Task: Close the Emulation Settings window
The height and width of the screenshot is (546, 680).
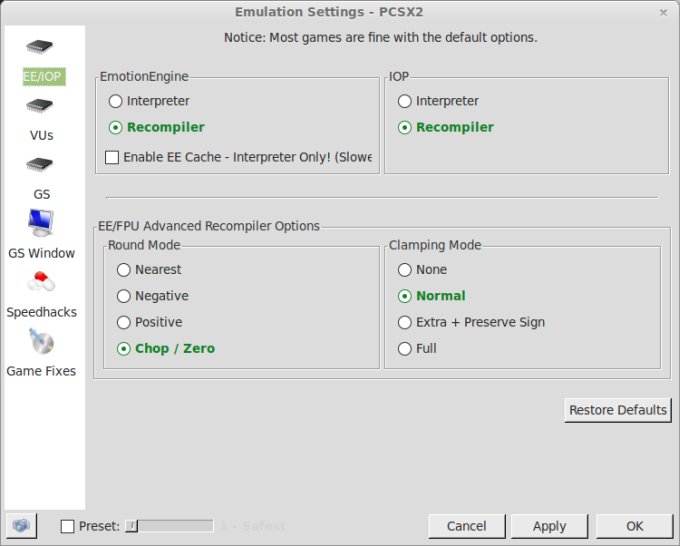Action: pyautogui.click(x=663, y=13)
